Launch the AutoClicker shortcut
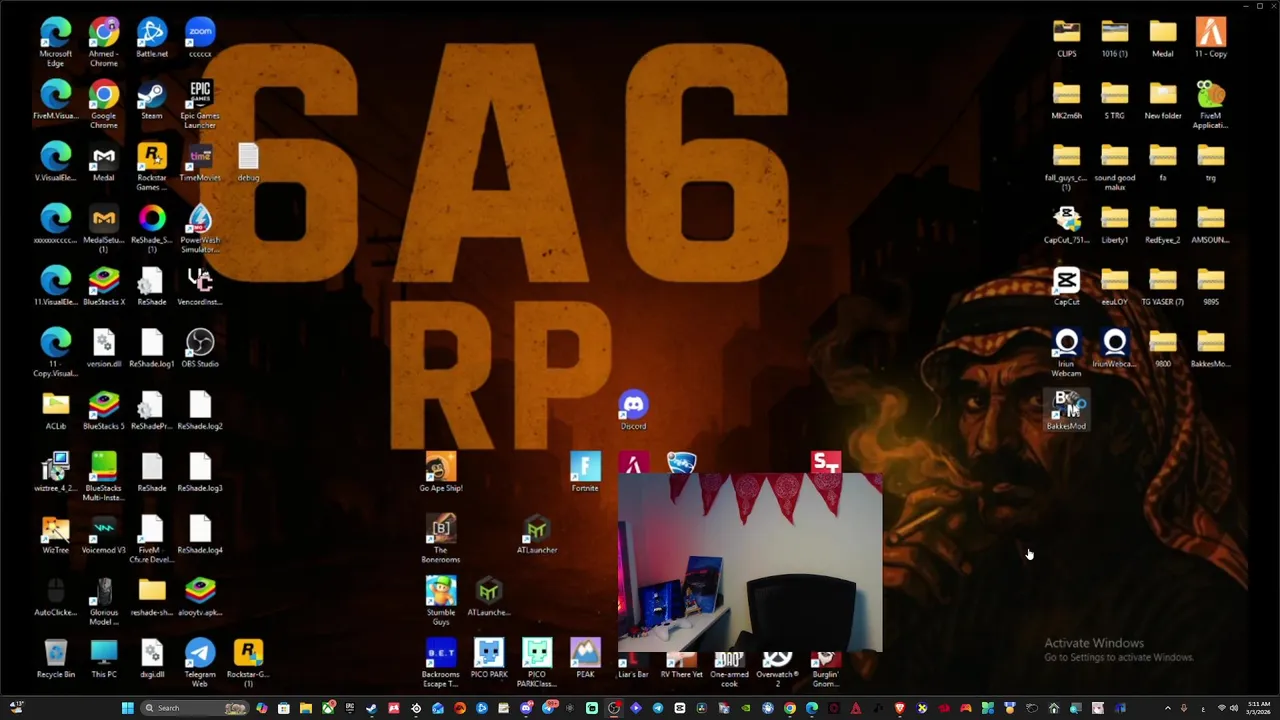This screenshot has width=1280, height=720. (56, 596)
